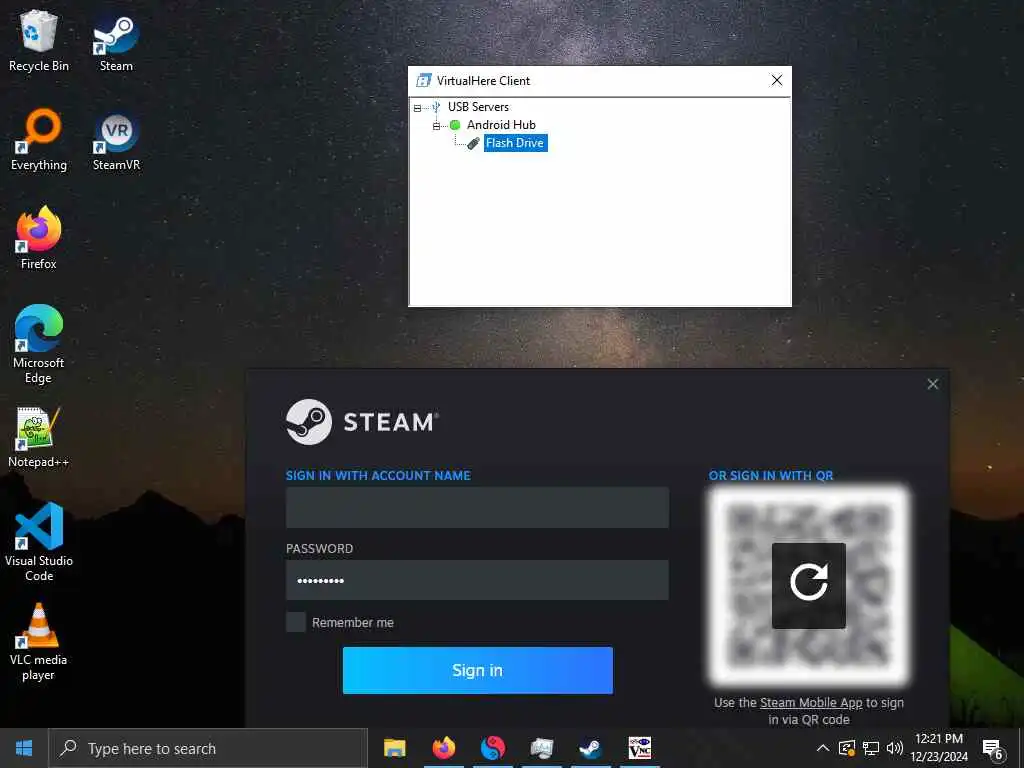Click the USB Servers icon in tree

436,107
